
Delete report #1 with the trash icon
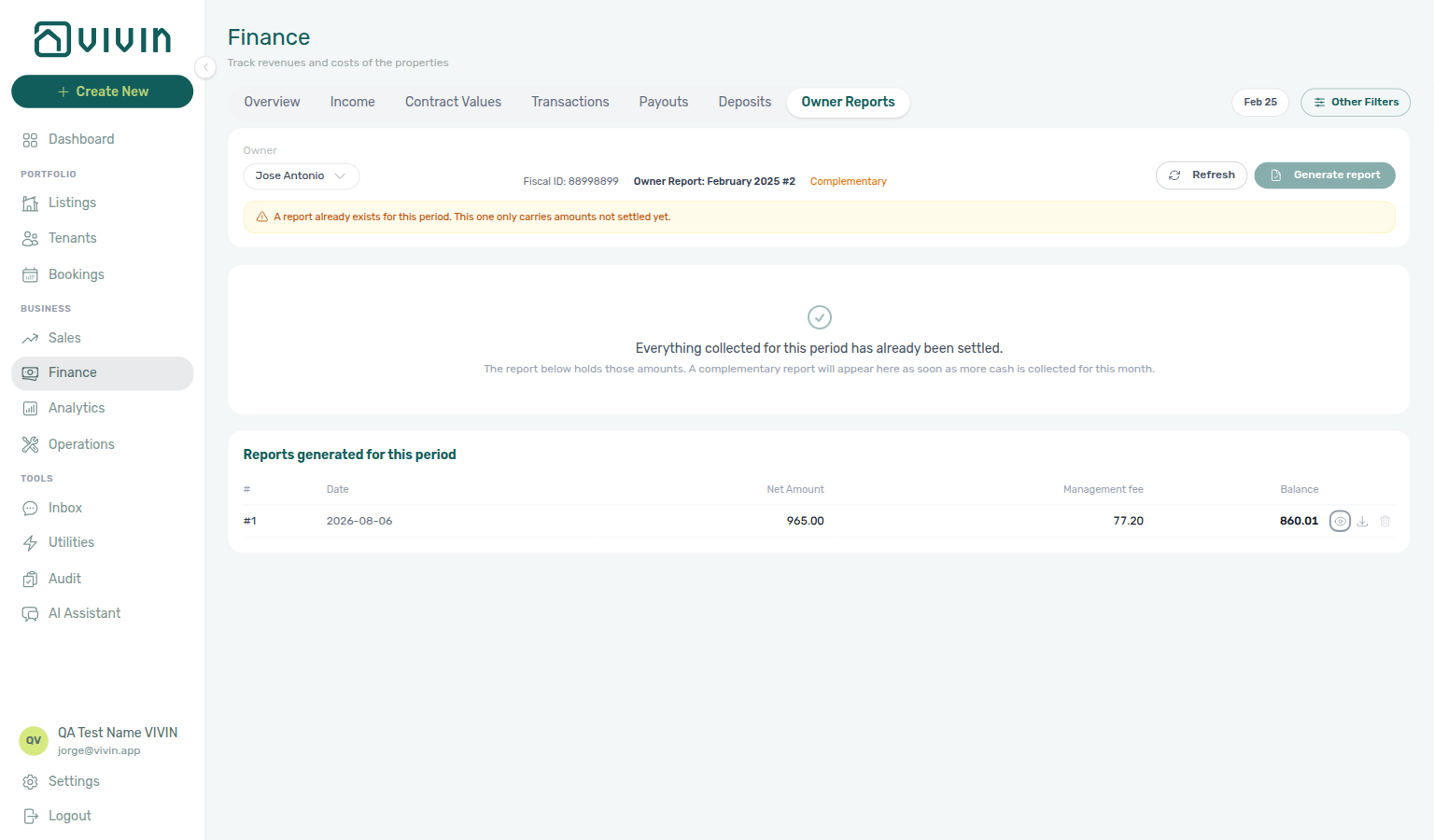pyautogui.click(x=1385, y=522)
